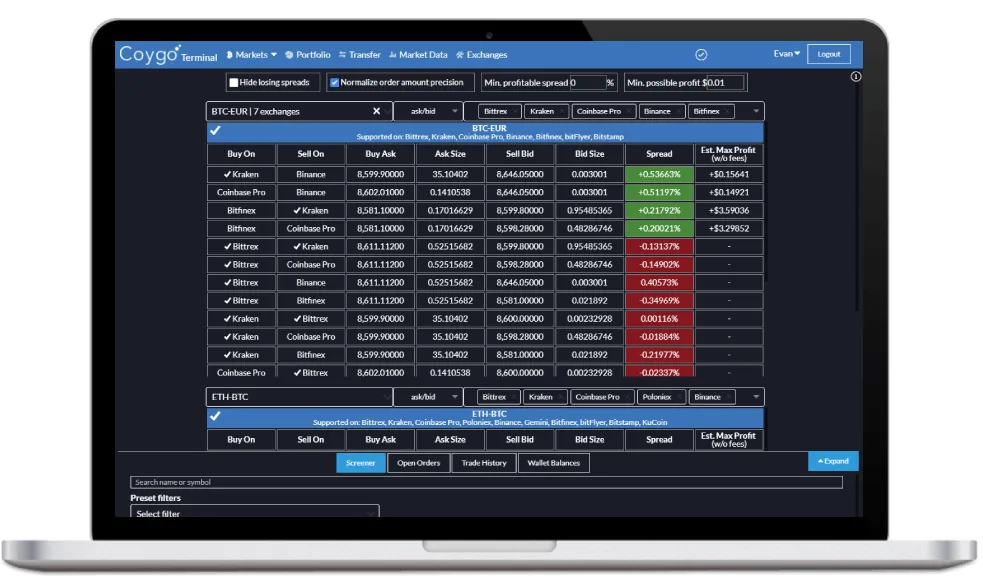Open the Markets dropdown menu
The height and width of the screenshot is (580, 983).
point(251,55)
